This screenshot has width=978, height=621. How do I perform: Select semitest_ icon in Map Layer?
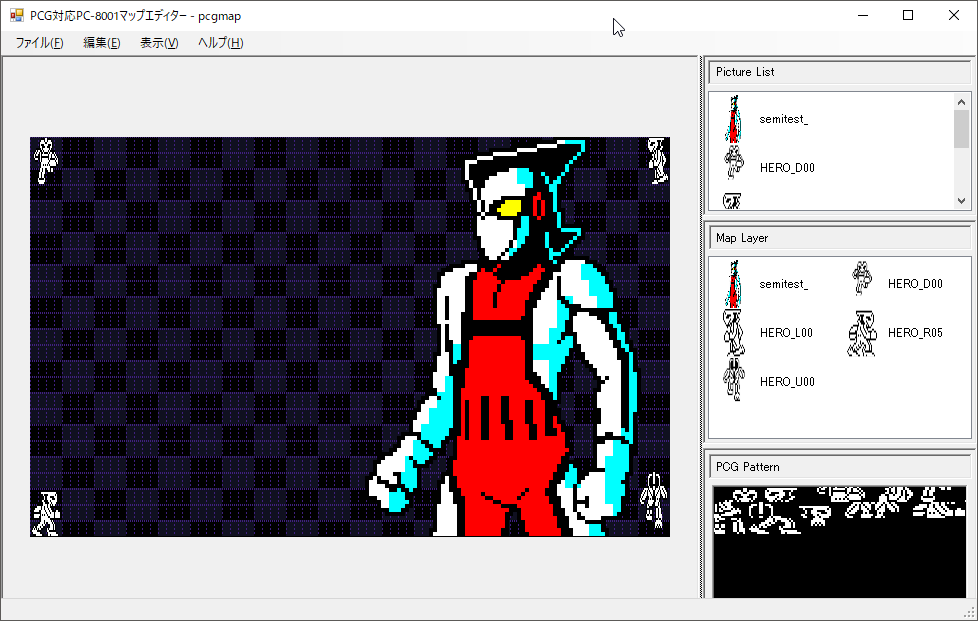[734, 284]
